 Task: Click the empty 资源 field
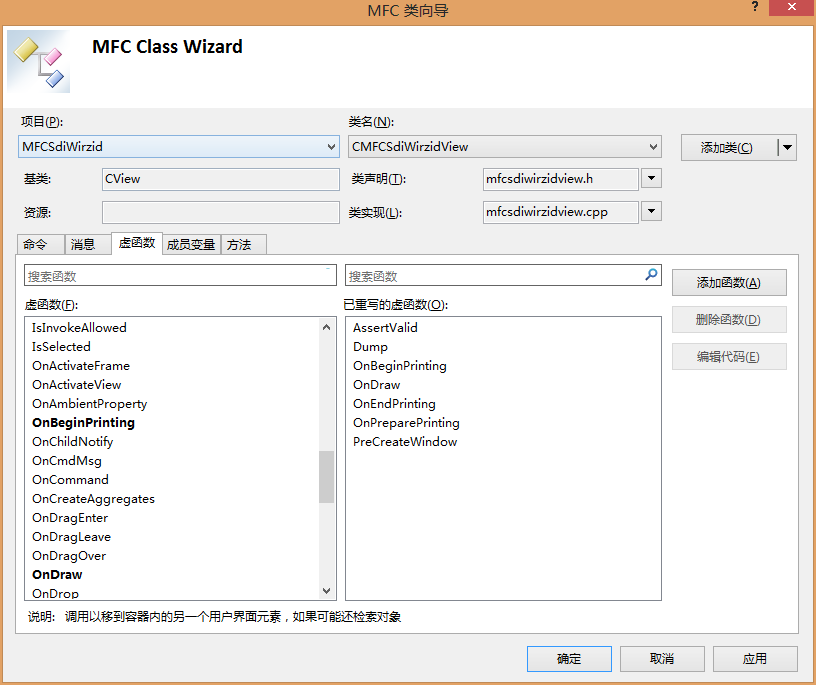(221, 212)
